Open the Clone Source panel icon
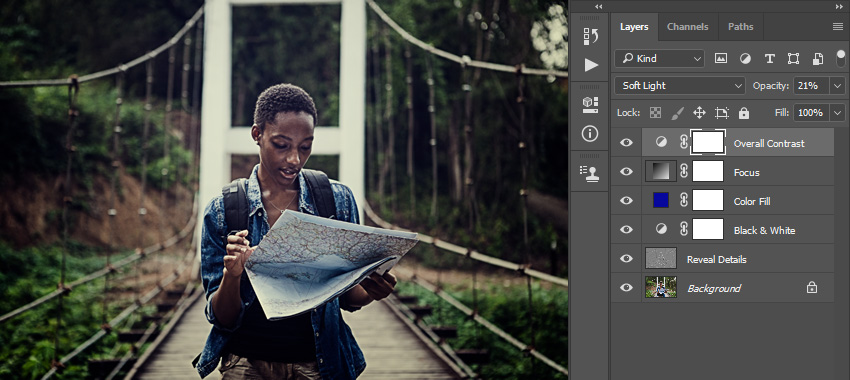 tap(591, 172)
